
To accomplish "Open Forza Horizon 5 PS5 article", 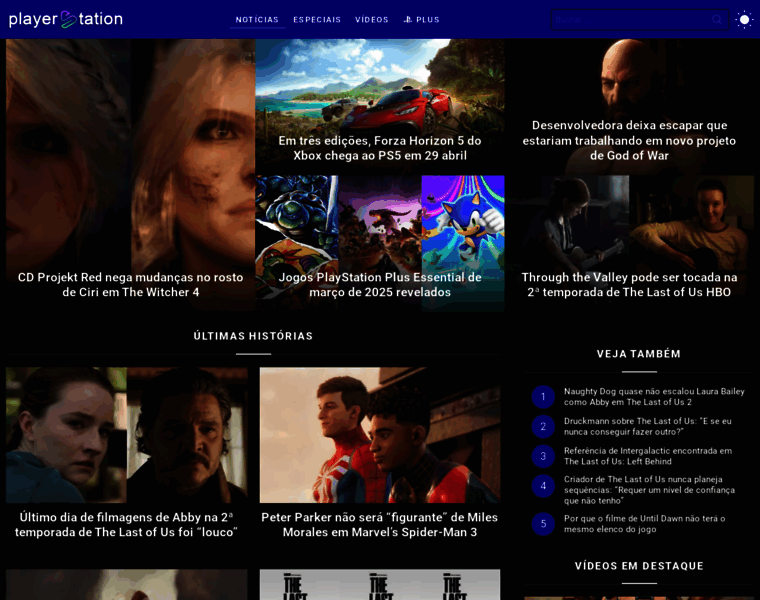I will tap(380, 148).
